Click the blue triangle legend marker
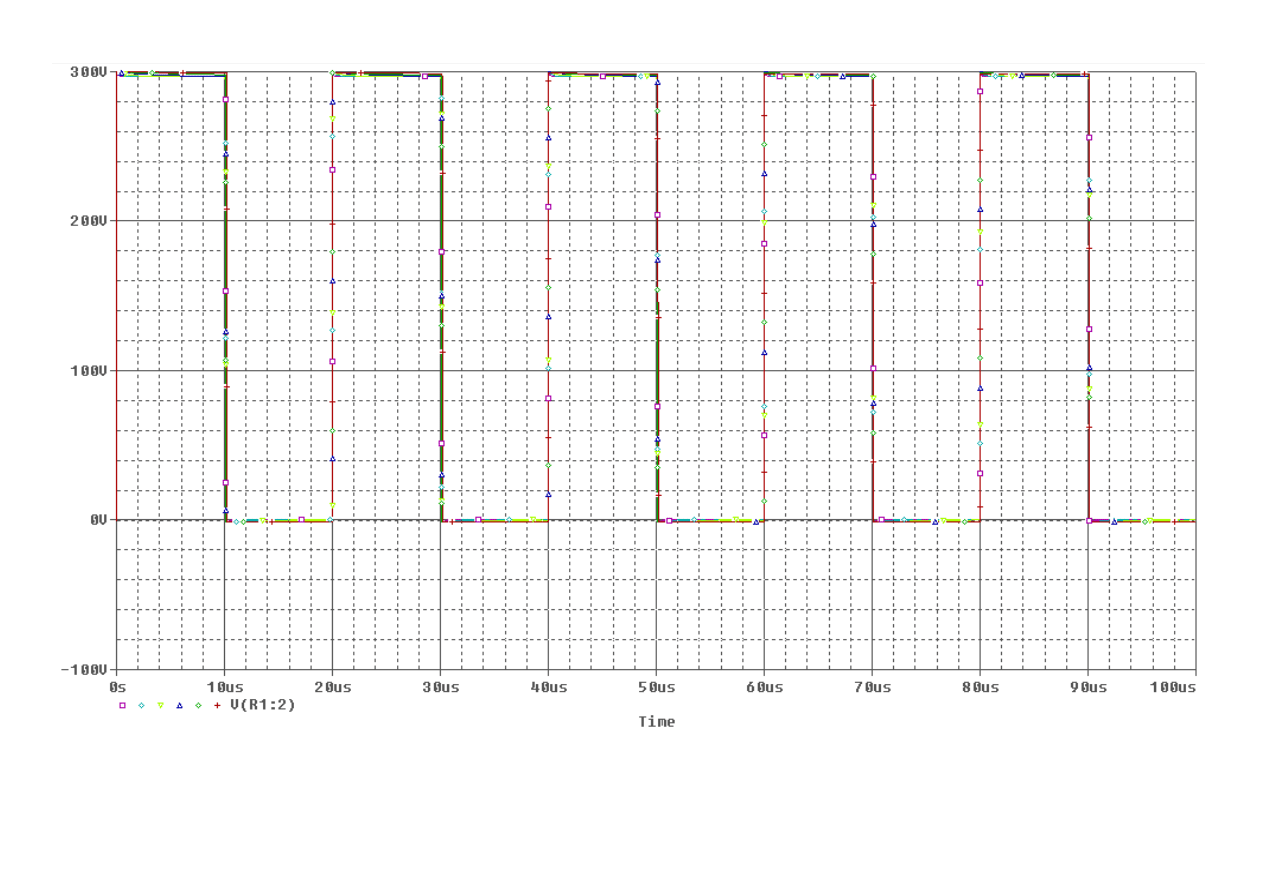Image resolution: width=1263 pixels, height=893 pixels. click(179, 705)
